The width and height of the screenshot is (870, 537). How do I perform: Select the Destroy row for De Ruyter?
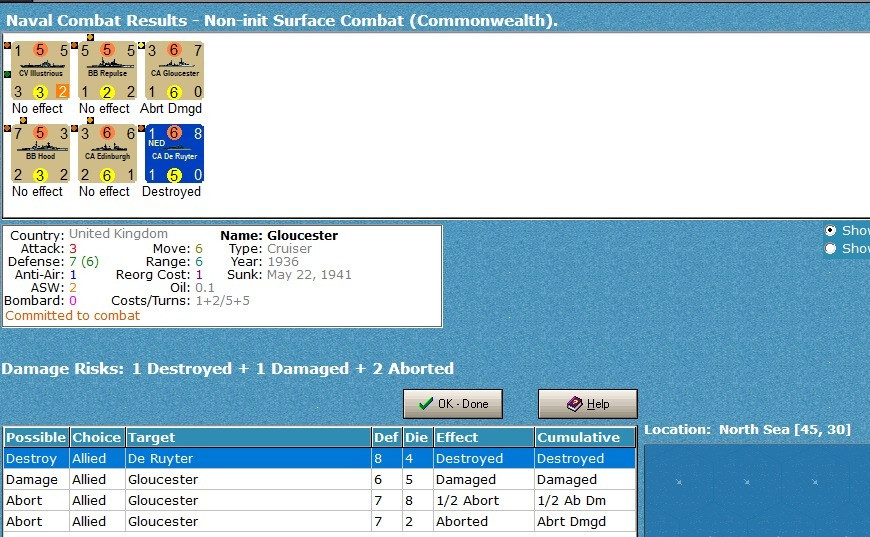(x=320, y=458)
